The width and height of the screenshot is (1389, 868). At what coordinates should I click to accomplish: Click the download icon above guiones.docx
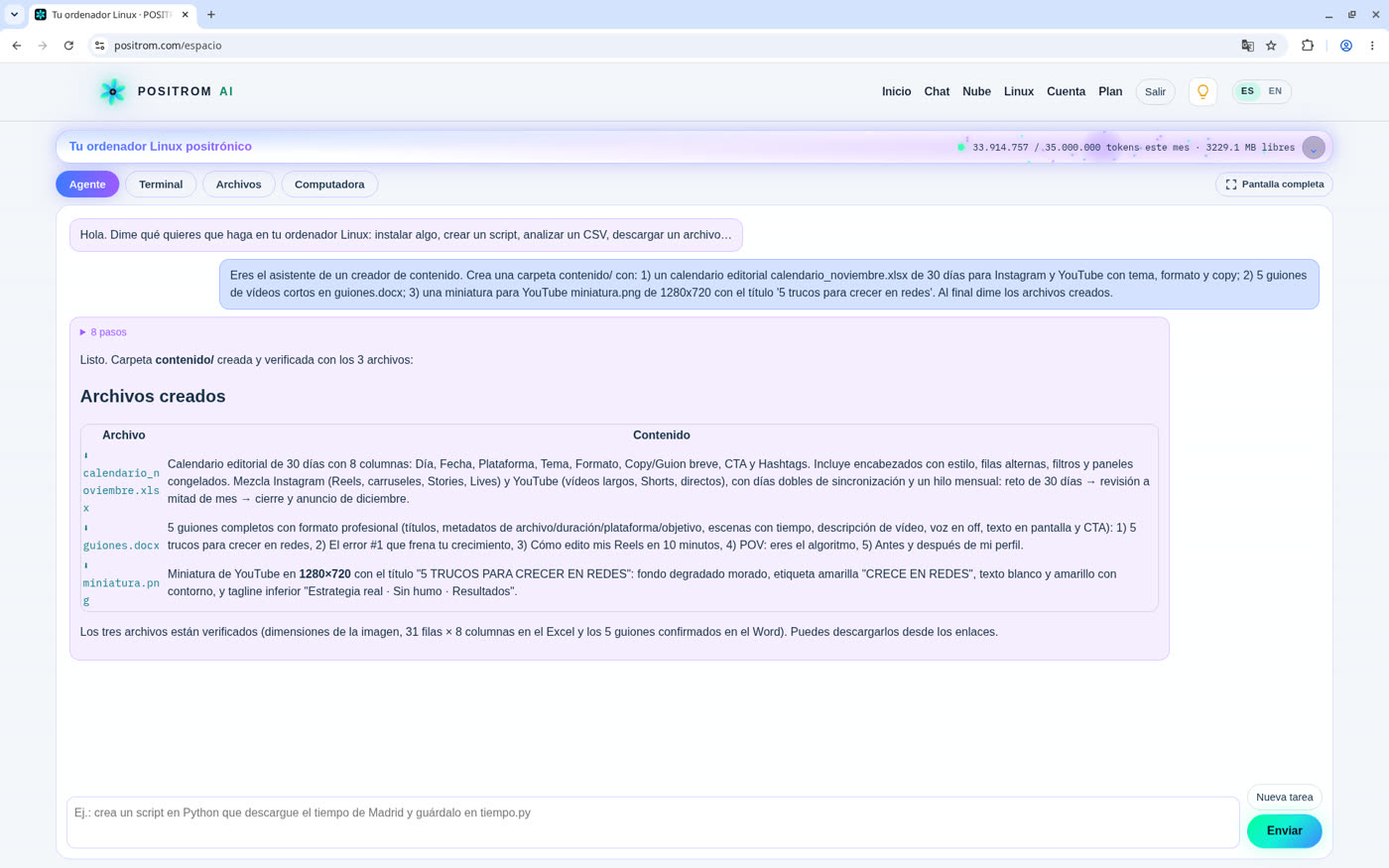click(86, 529)
